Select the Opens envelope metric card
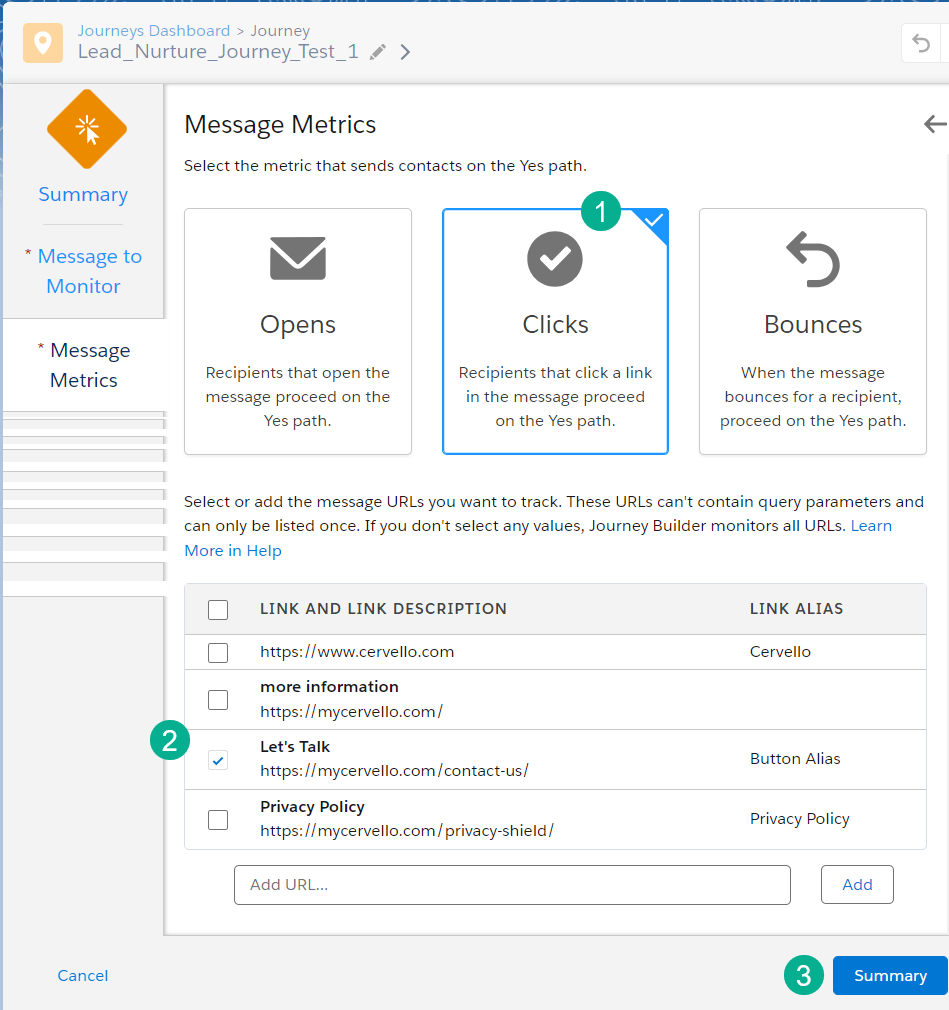The height and width of the screenshot is (1010, 949). 298,331
